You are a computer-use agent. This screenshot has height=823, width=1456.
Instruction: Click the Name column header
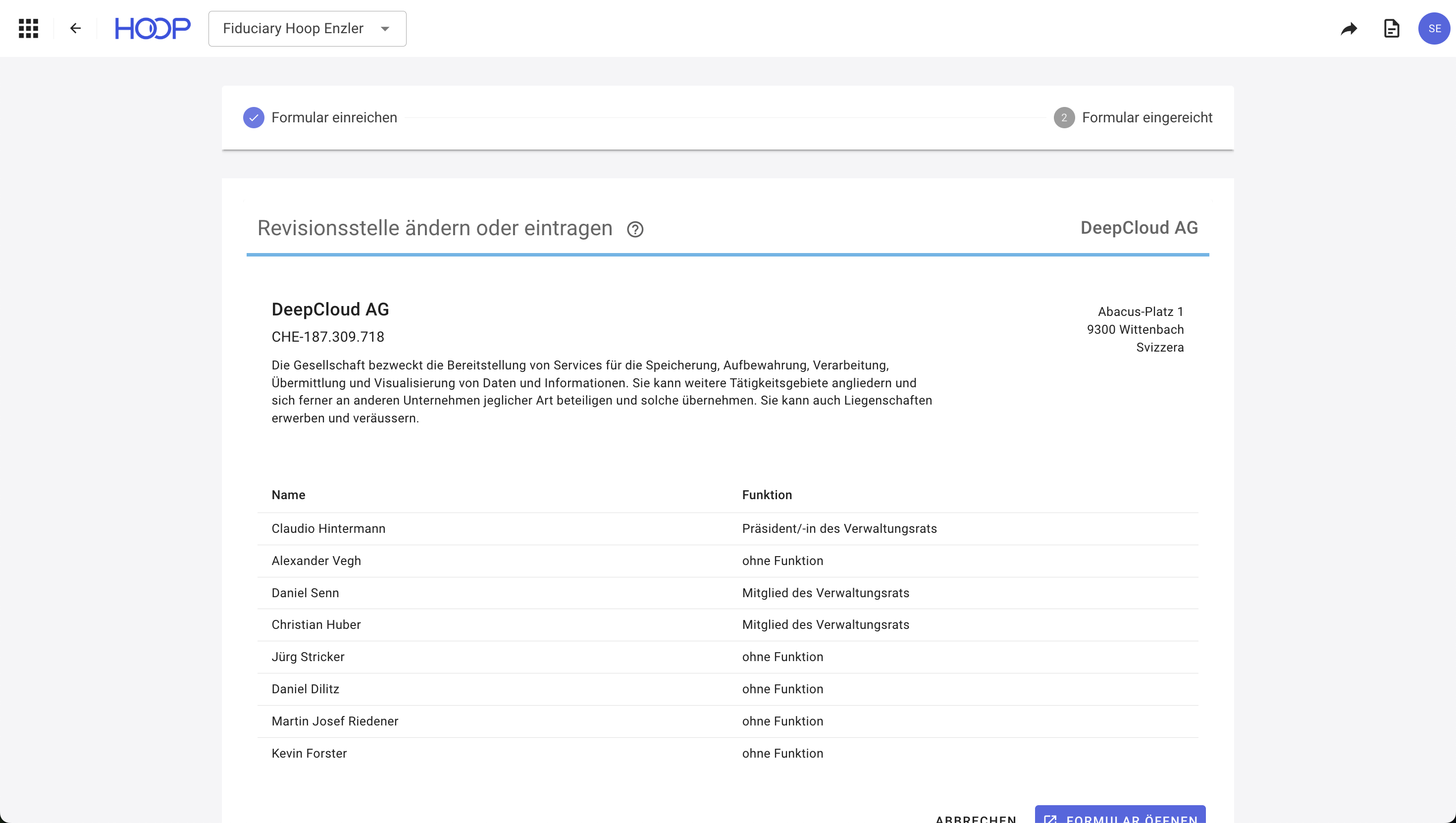pos(288,495)
